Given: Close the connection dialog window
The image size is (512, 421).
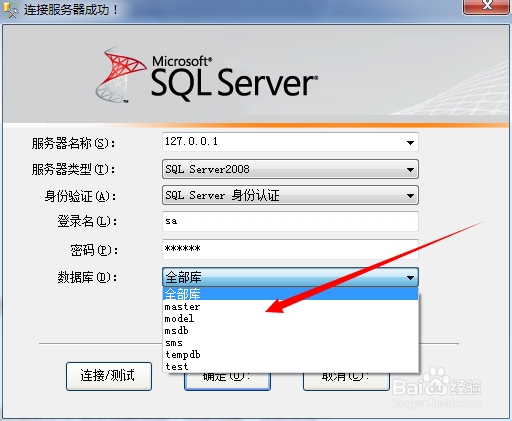Looking at the screenshot, I should point(487,6).
